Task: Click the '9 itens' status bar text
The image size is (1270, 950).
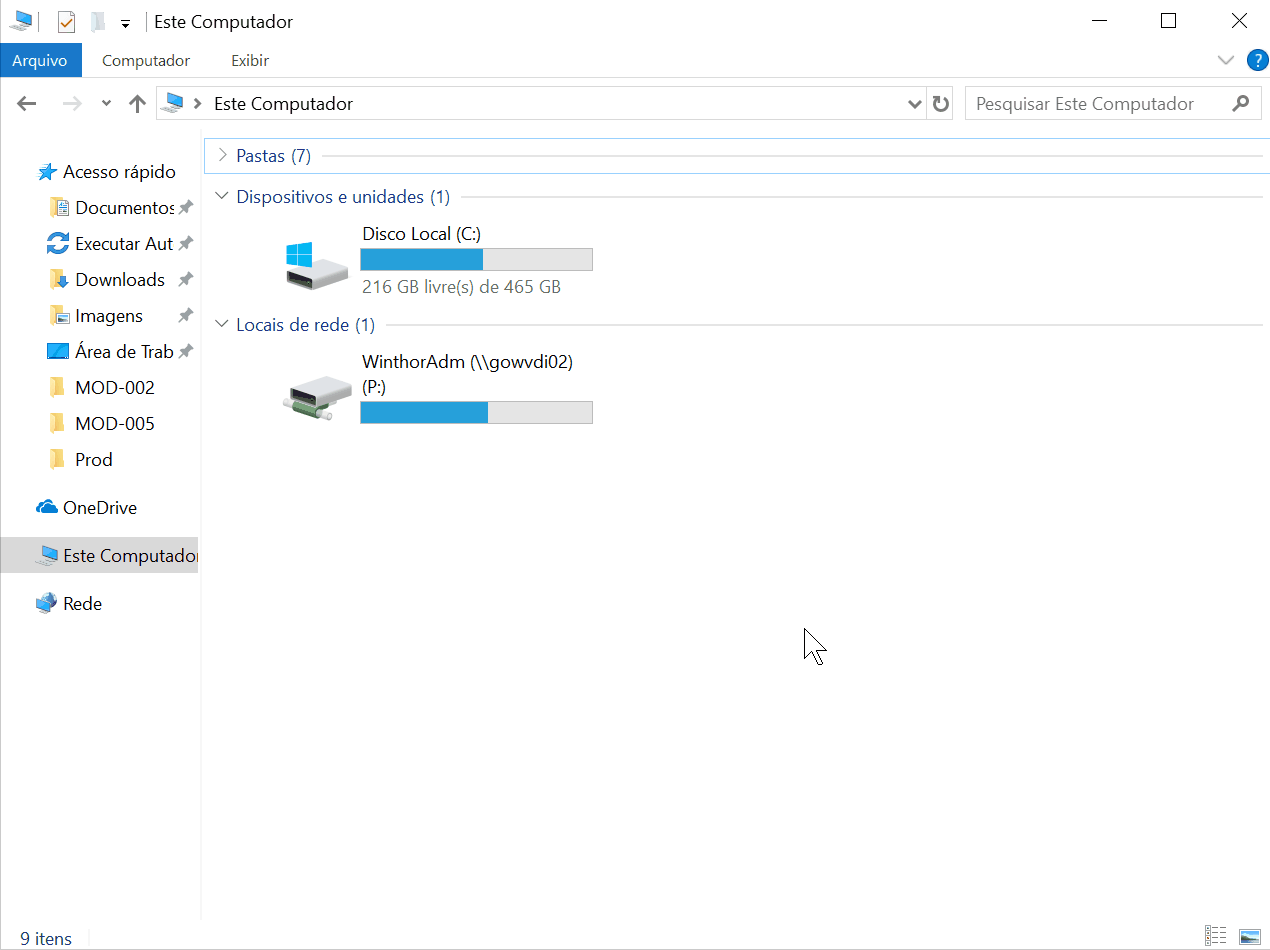Action: [46, 939]
